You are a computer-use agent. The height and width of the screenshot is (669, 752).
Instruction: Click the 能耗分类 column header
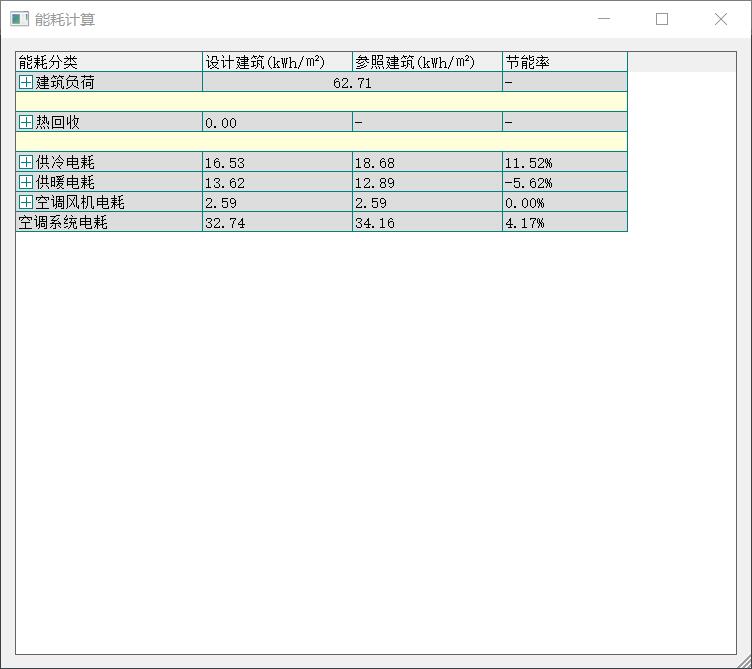(109, 63)
